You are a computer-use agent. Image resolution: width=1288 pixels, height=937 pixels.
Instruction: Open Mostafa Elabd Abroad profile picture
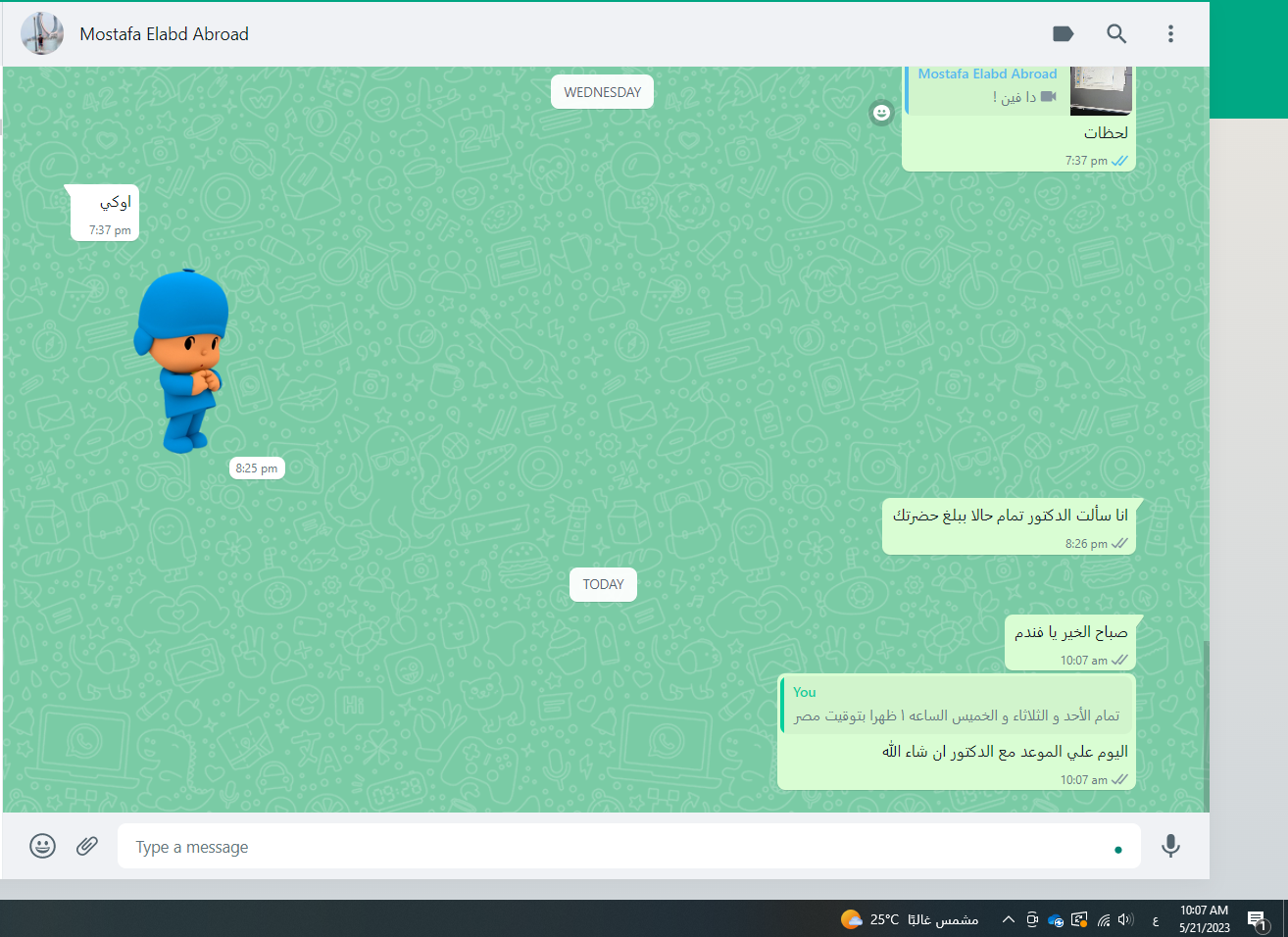[x=42, y=34]
